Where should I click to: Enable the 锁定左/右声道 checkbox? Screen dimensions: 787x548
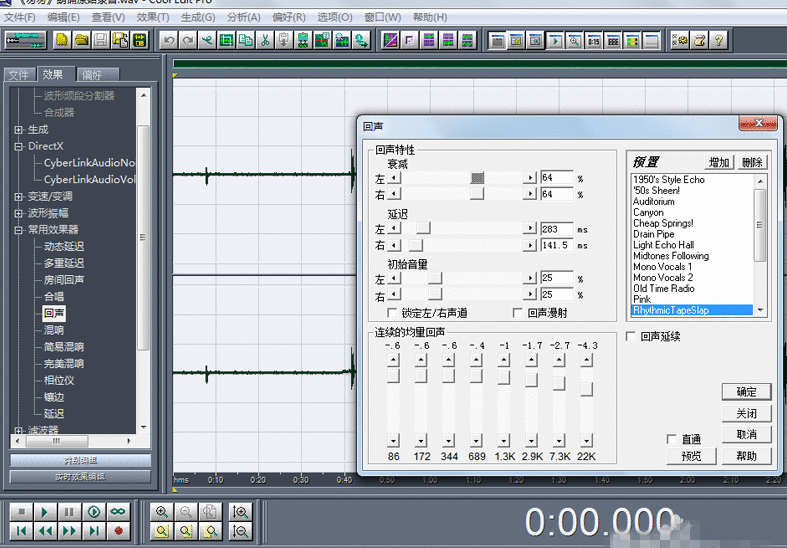click(392, 313)
